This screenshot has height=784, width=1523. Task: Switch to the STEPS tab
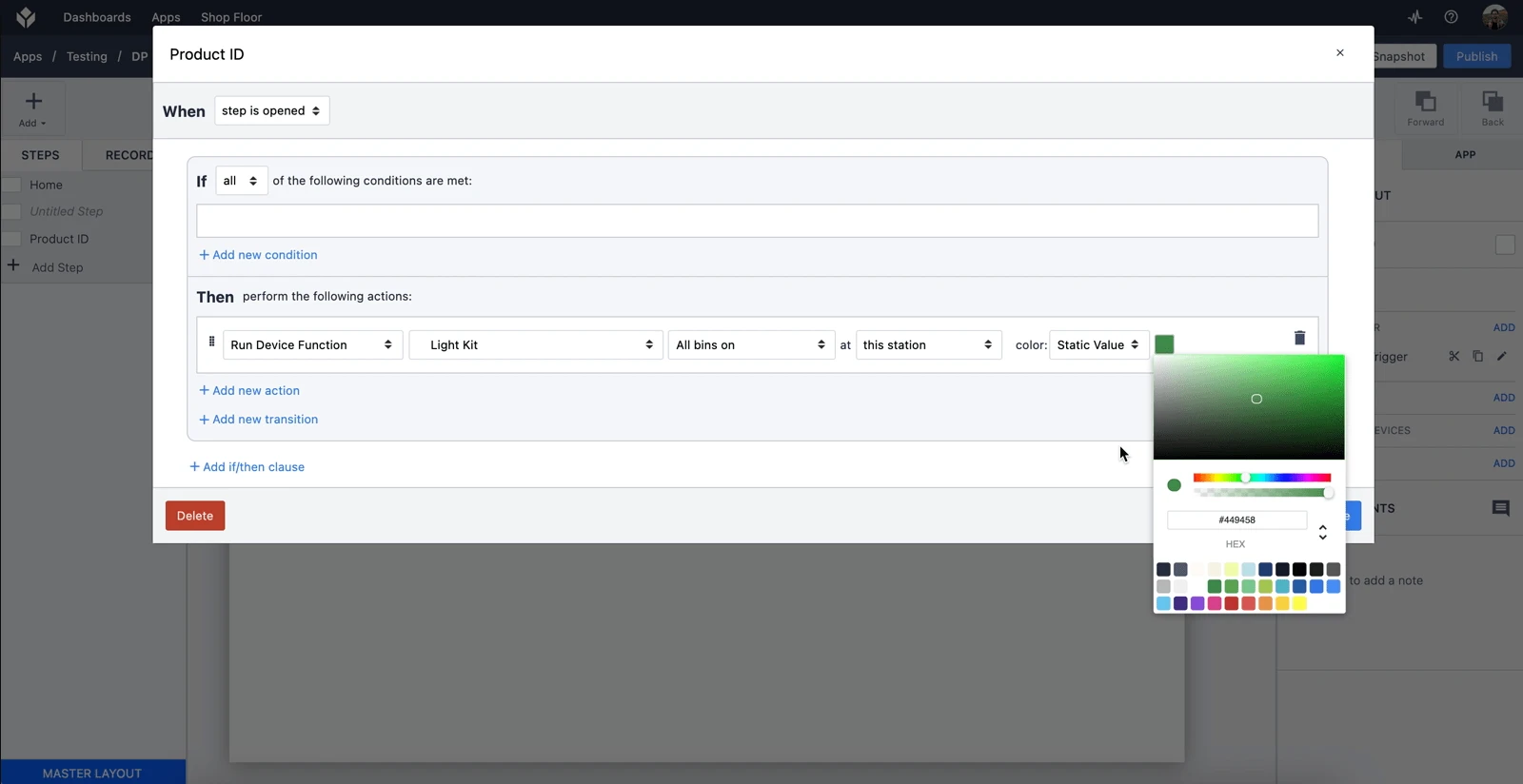[40, 155]
